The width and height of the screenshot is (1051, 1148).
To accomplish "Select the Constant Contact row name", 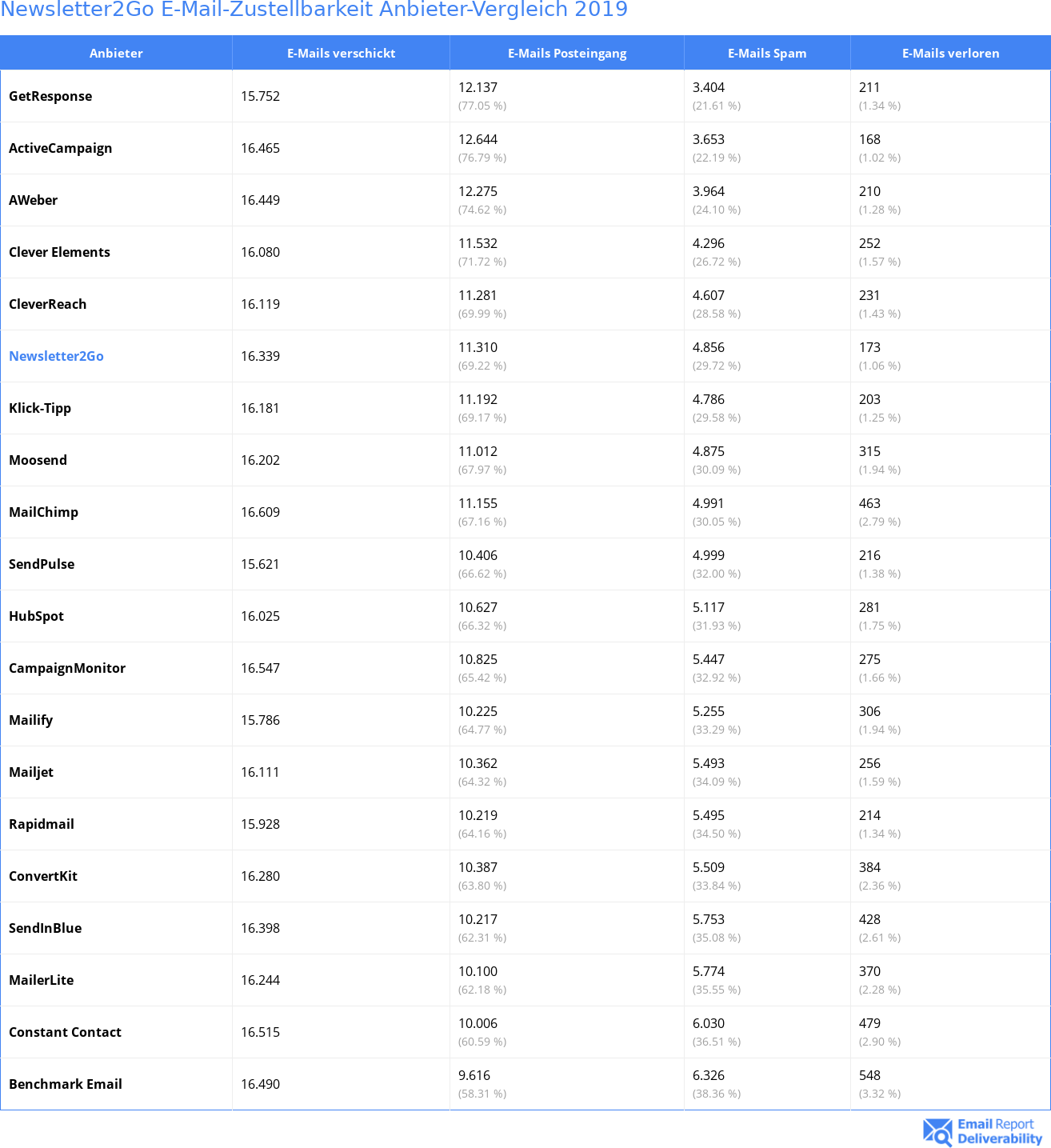I will pos(65,1032).
